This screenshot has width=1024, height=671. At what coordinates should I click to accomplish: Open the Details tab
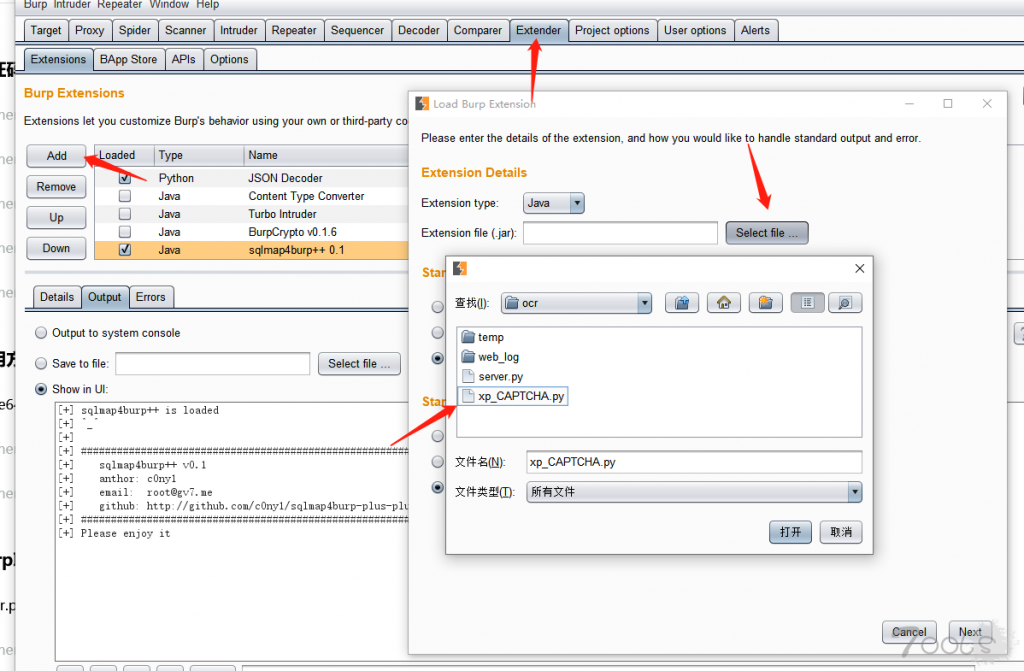pos(57,297)
